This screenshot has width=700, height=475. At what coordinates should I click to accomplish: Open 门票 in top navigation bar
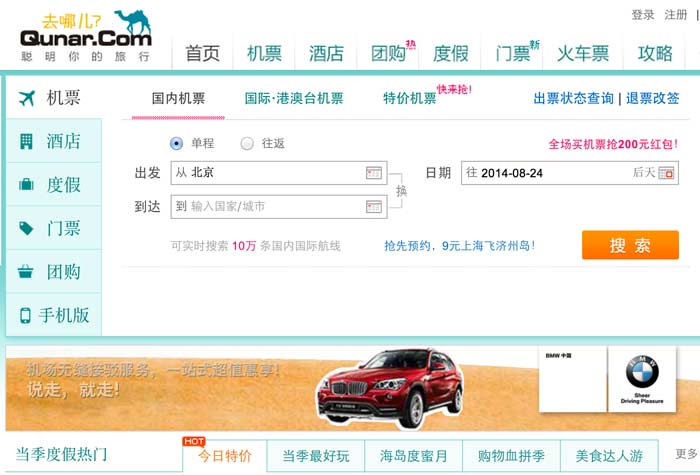pyautogui.click(x=512, y=54)
